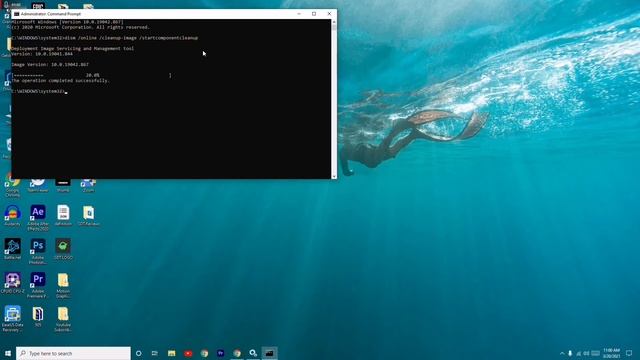This screenshot has height=360, width=640.
Task: Open the volume control in system tray
Action: coord(587,353)
